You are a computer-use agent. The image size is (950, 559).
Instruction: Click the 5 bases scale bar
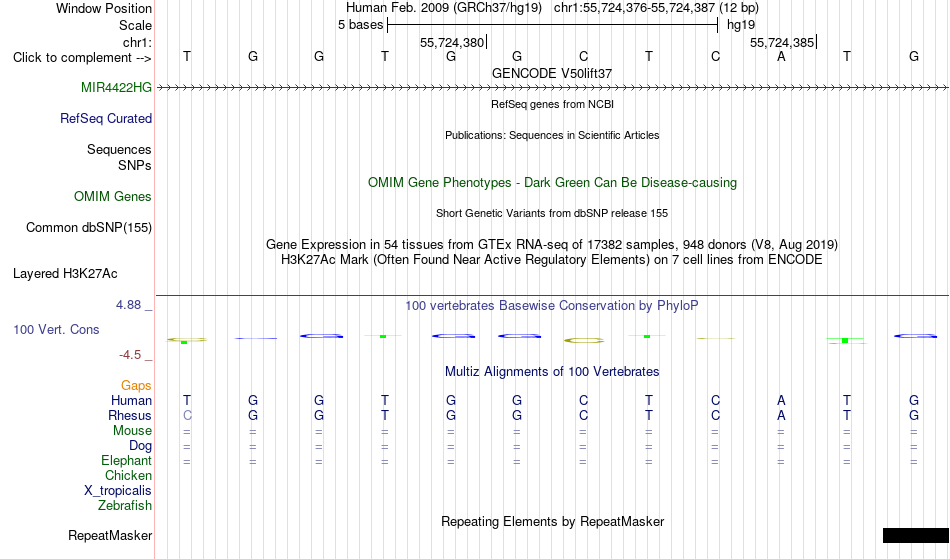[553, 25]
